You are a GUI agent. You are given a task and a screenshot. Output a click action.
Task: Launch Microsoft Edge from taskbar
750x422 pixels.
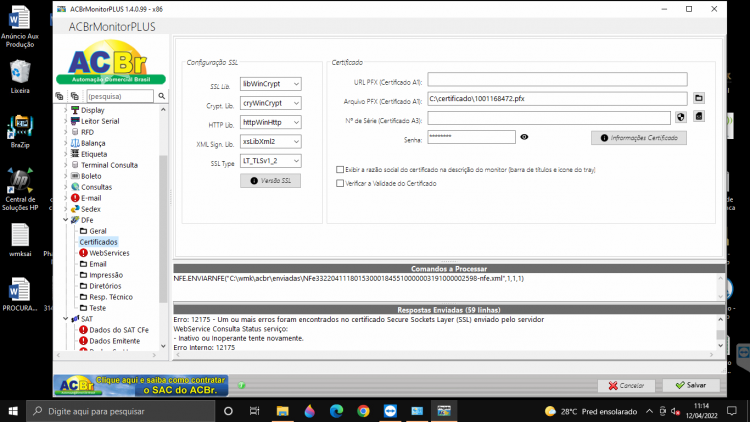coord(336,411)
